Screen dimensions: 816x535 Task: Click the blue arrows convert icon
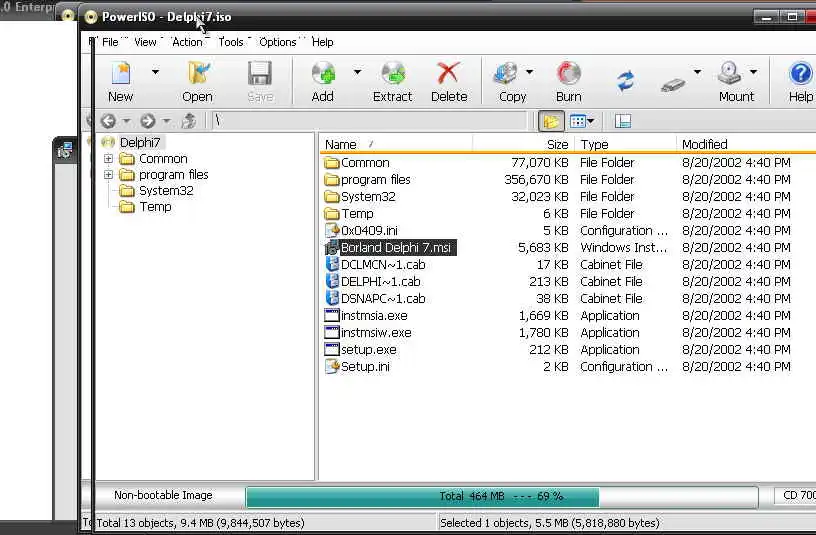tap(626, 81)
